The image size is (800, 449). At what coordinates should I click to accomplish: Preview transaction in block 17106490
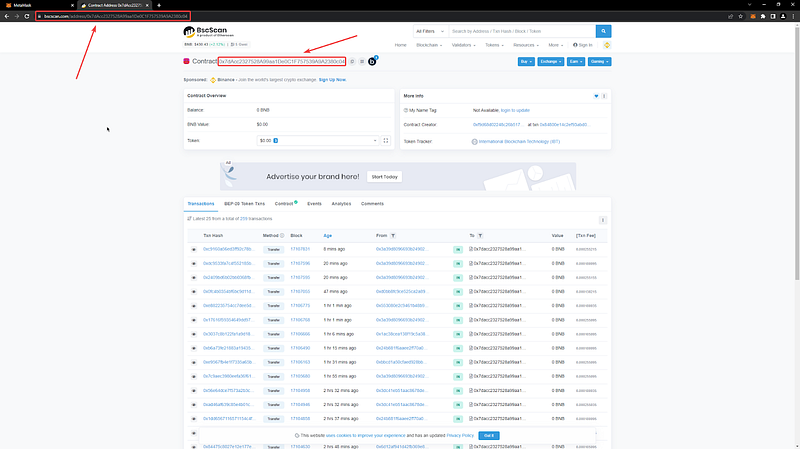pyautogui.click(x=193, y=348)
